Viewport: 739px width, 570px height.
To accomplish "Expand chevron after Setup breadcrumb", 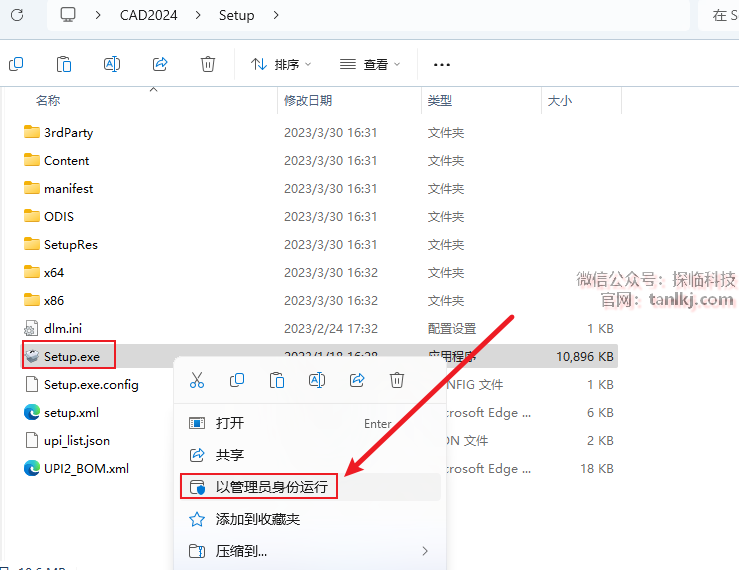I will [276, 15].
